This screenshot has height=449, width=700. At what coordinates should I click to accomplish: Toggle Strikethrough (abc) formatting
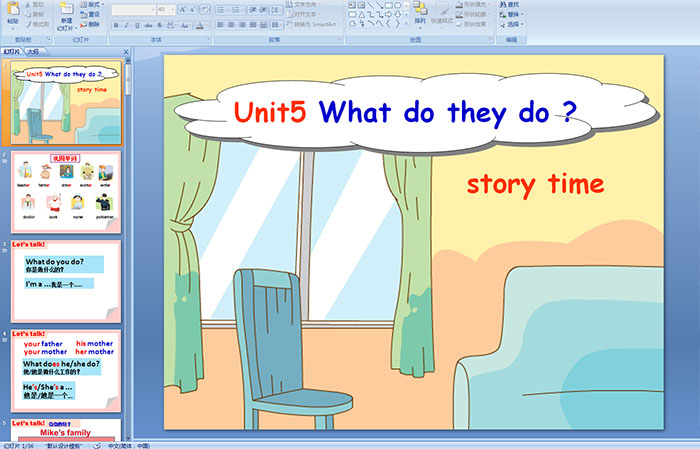pos(148,25)
